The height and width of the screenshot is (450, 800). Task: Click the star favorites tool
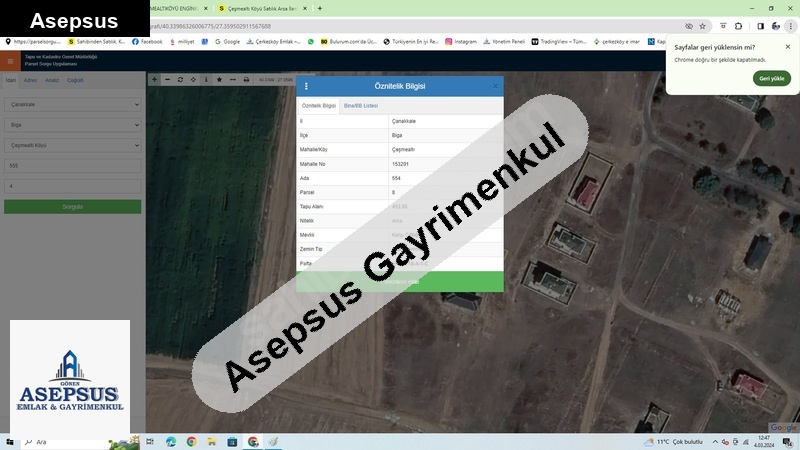click(x=219, y=79)
